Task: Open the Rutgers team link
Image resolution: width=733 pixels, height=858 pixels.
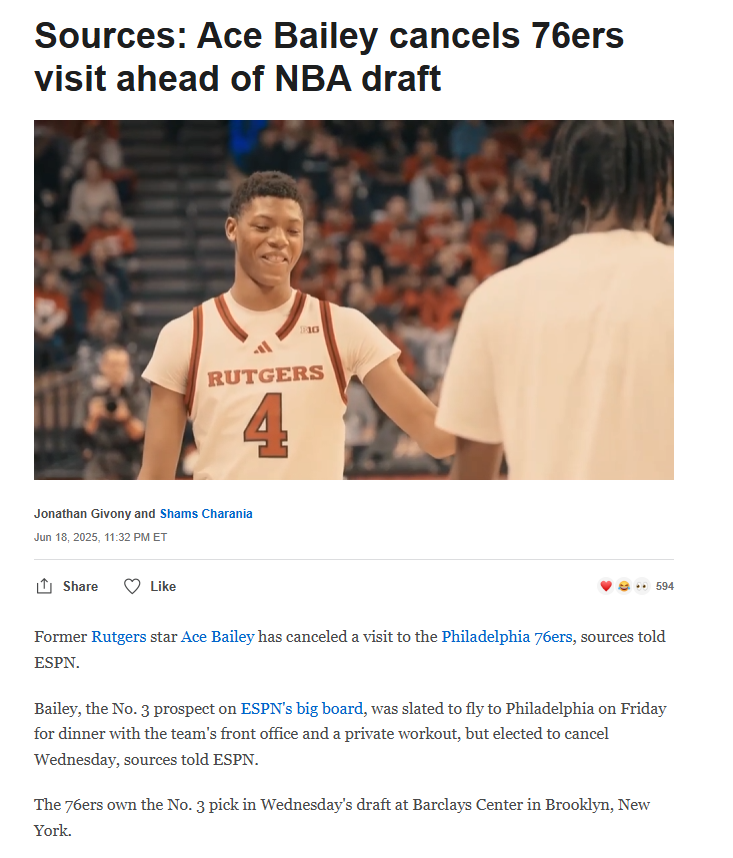Action: pyautogui.click(x=119, y=636)
